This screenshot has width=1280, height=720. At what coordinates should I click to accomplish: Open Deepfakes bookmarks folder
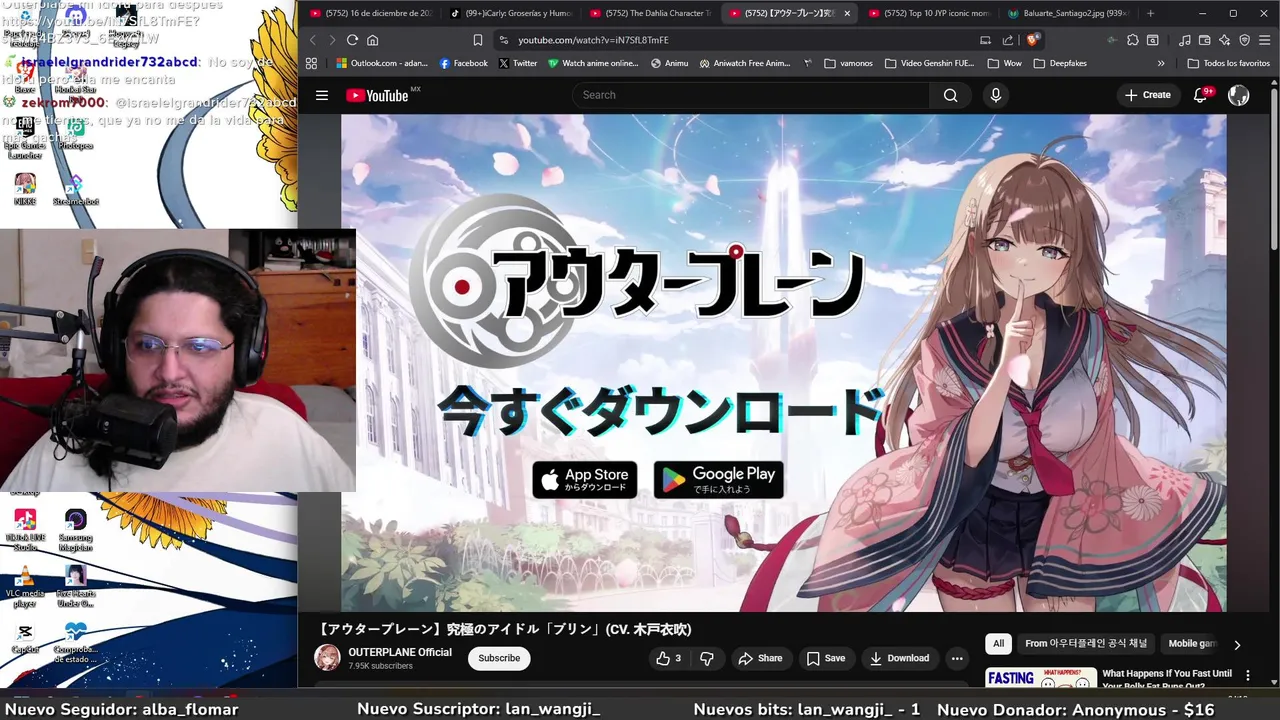pyautogui.click(x=1059, y=63)
